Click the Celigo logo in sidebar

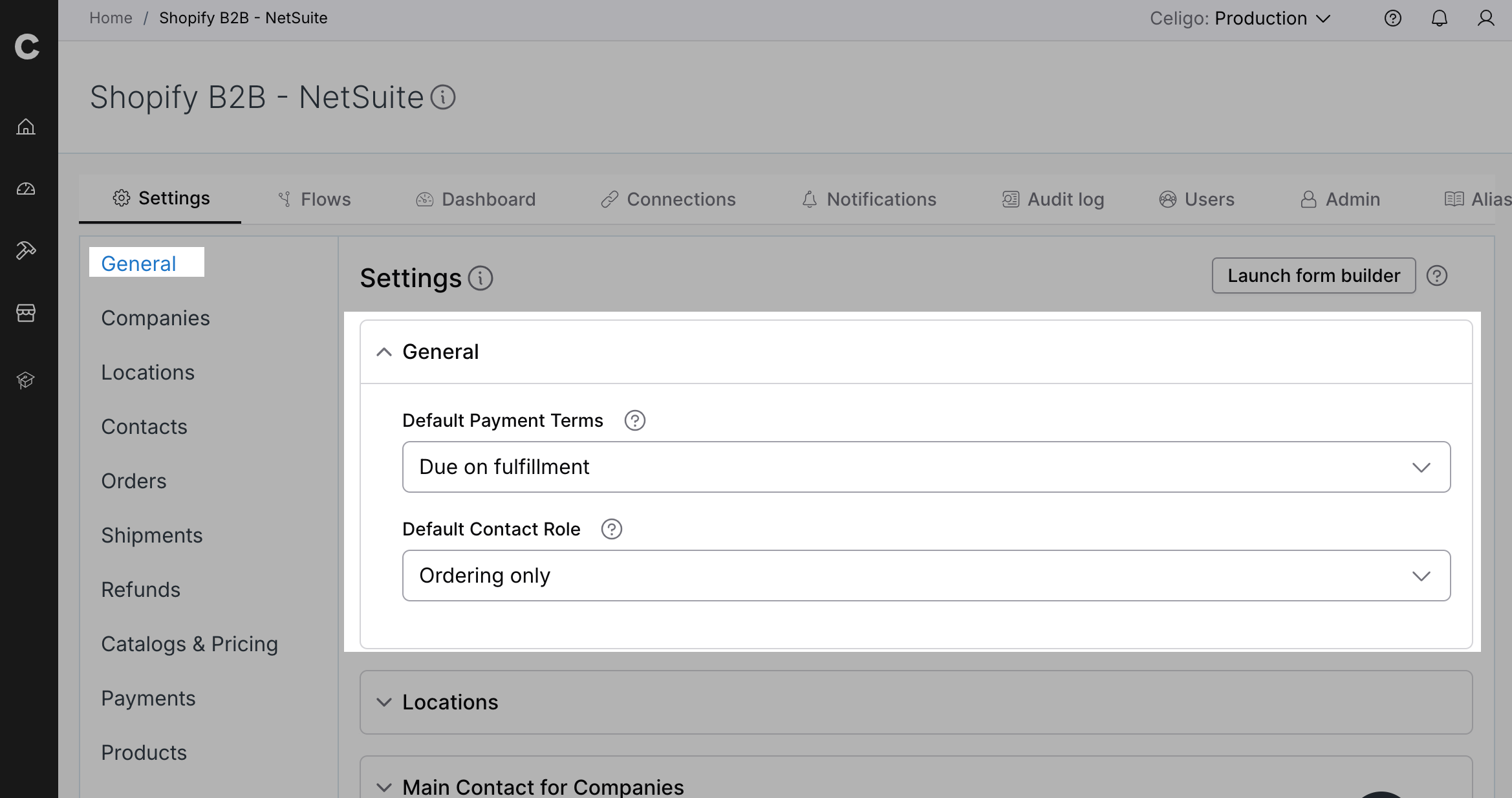(x=27, y=47)
